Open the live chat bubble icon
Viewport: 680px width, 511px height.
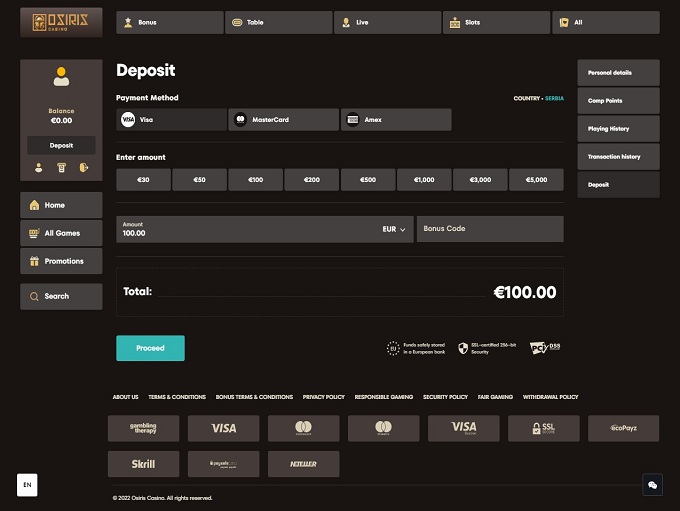(x=652, y=485)
